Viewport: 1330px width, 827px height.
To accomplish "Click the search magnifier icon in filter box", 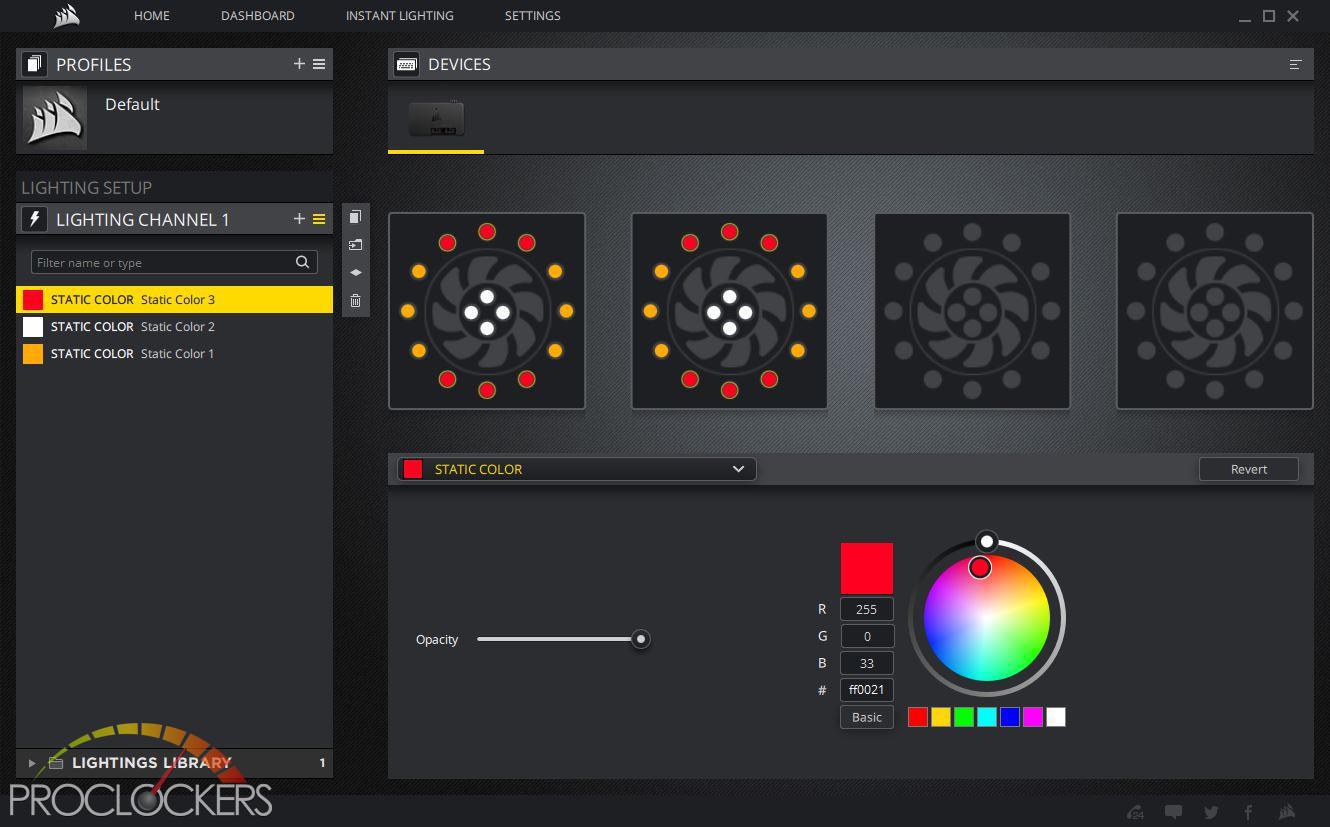I will pos(303,262).
